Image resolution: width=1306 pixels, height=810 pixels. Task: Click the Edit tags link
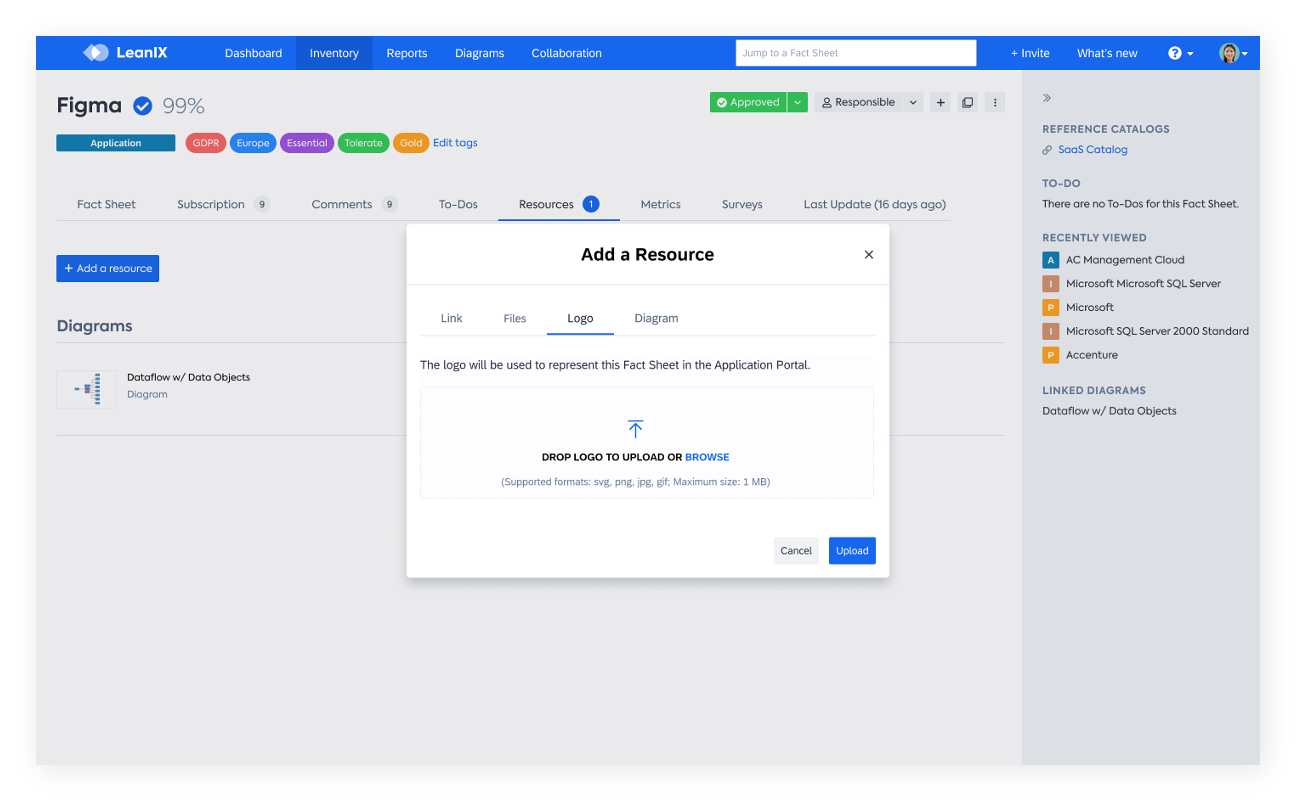[455, 143]
